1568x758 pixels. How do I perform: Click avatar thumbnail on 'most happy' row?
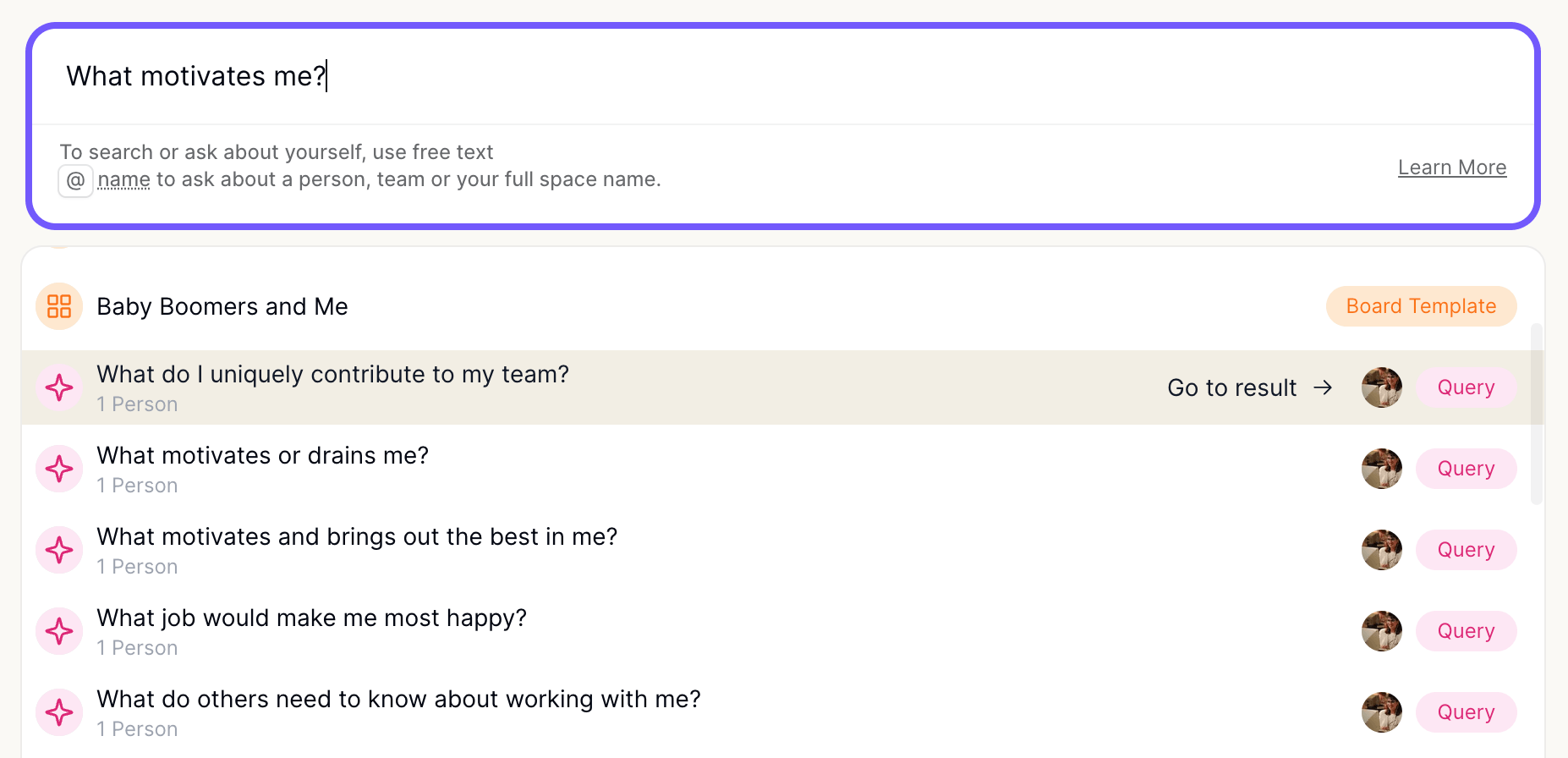coord(1382,631)
